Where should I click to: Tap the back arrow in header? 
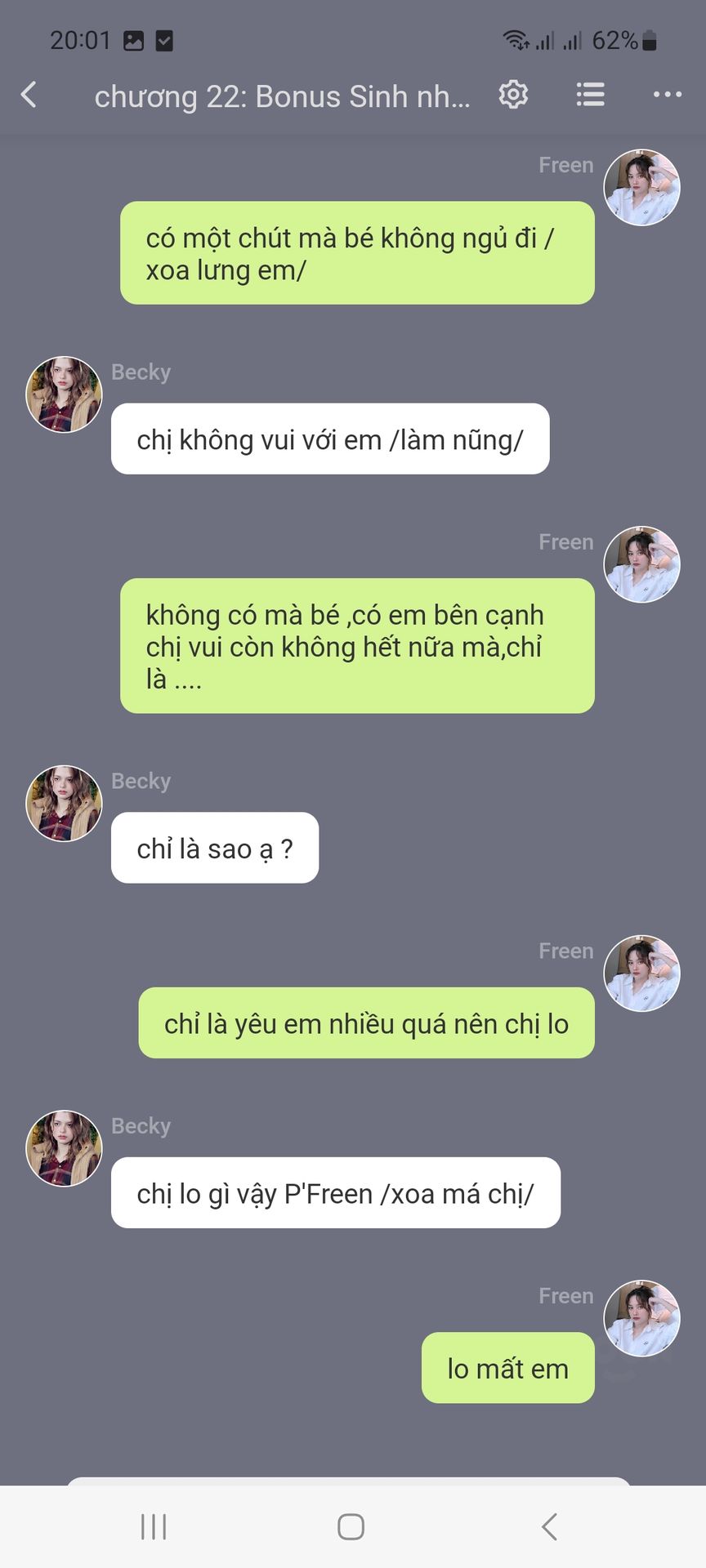[29, 95]
